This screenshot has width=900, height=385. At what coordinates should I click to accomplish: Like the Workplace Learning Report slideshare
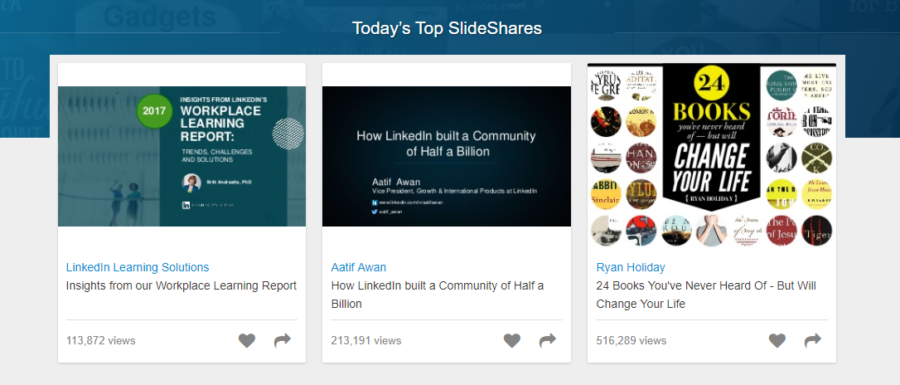click(x=247, y=341)
